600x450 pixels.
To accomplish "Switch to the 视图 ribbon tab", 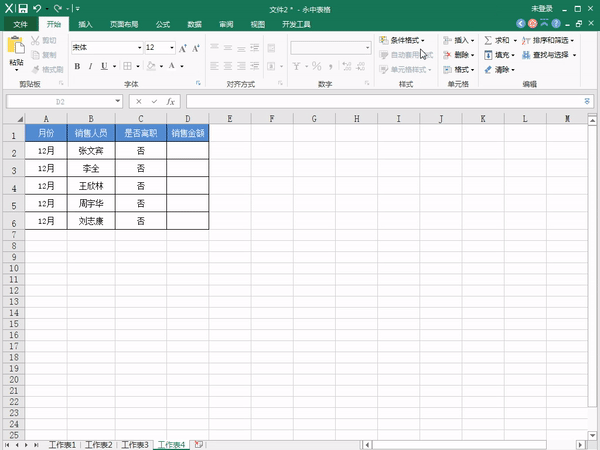I will click(x=258, y=24).
